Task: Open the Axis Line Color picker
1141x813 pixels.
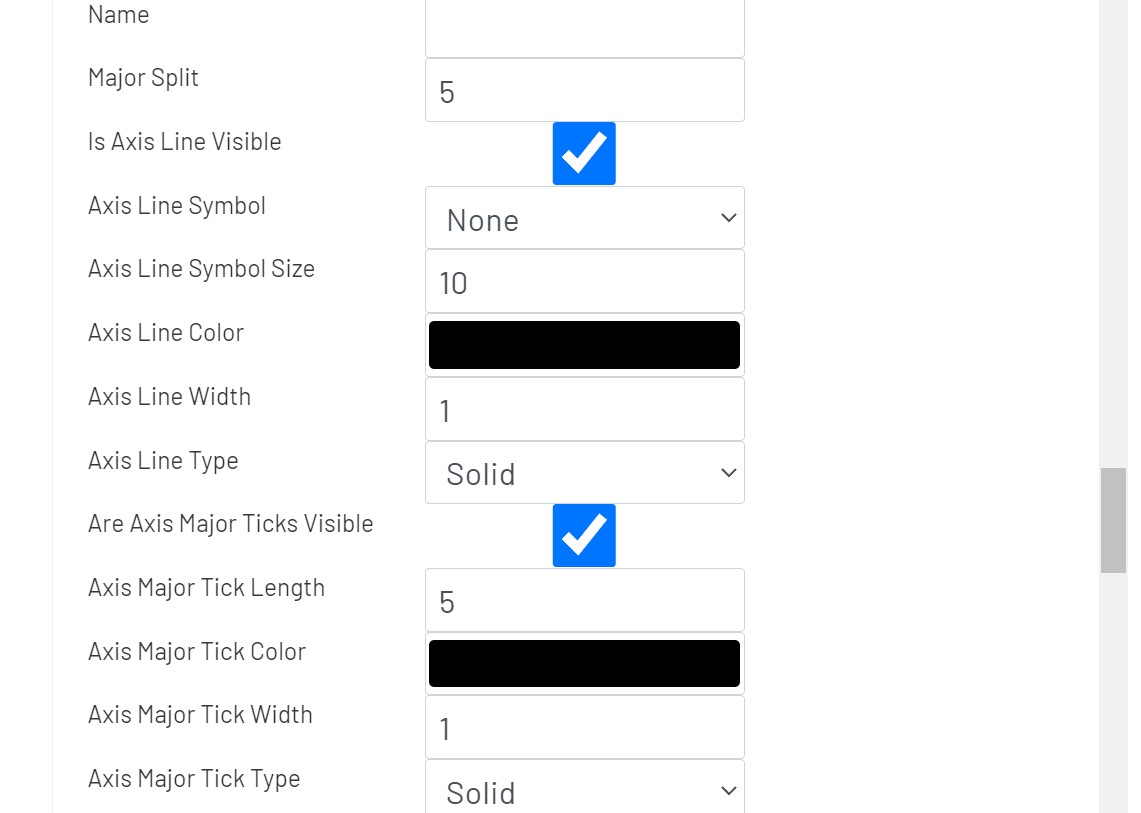Action: 584,344
